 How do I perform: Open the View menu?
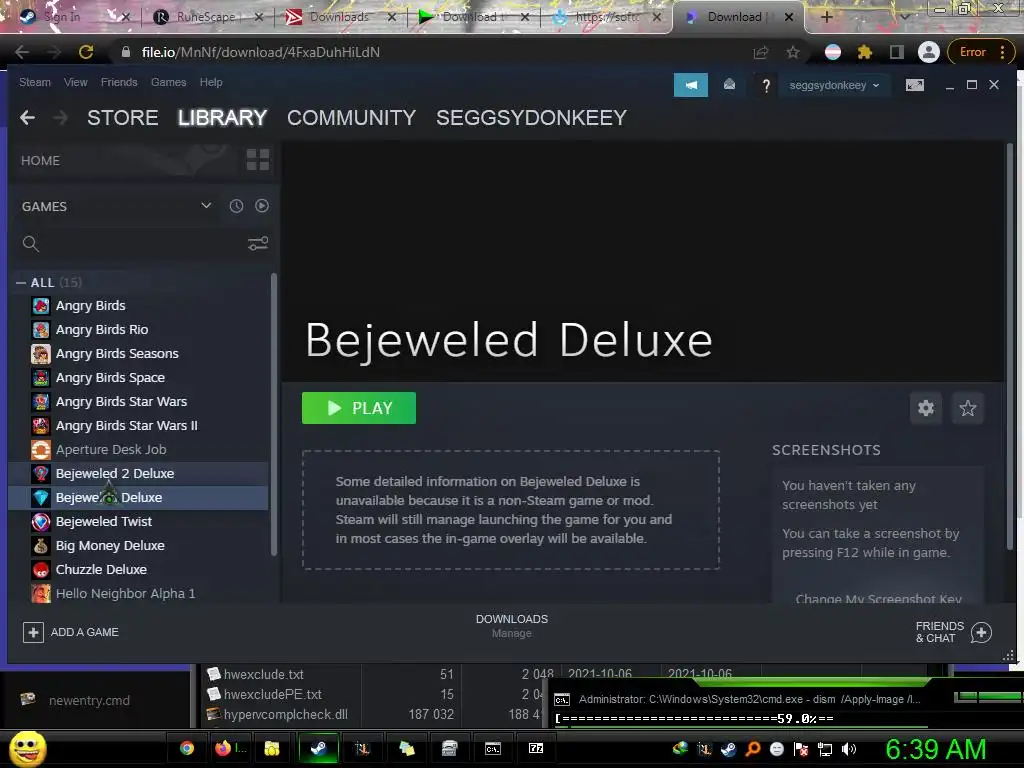pos(76,82)
